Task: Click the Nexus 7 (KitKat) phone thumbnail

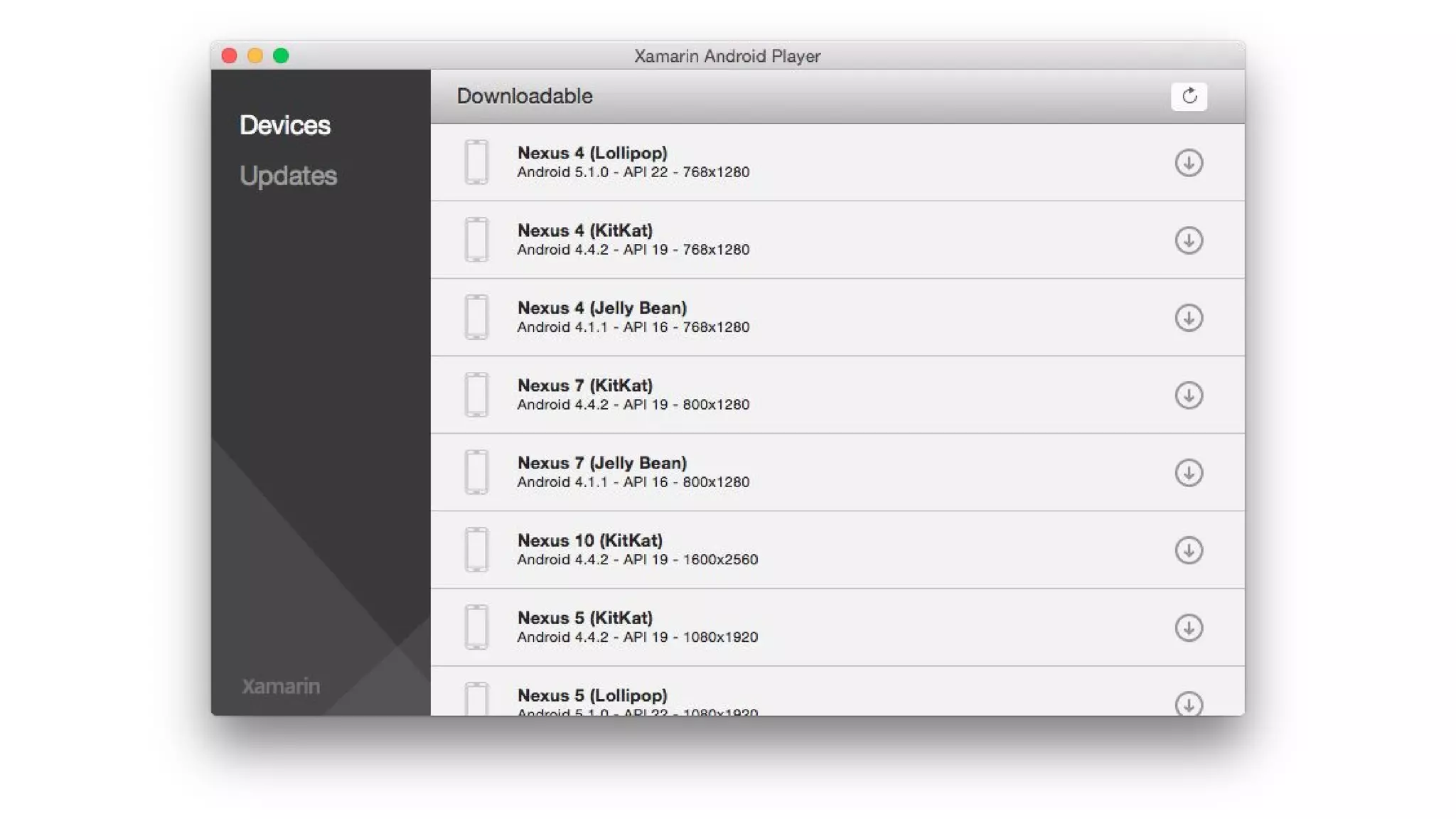Action: tap(476, 395)
